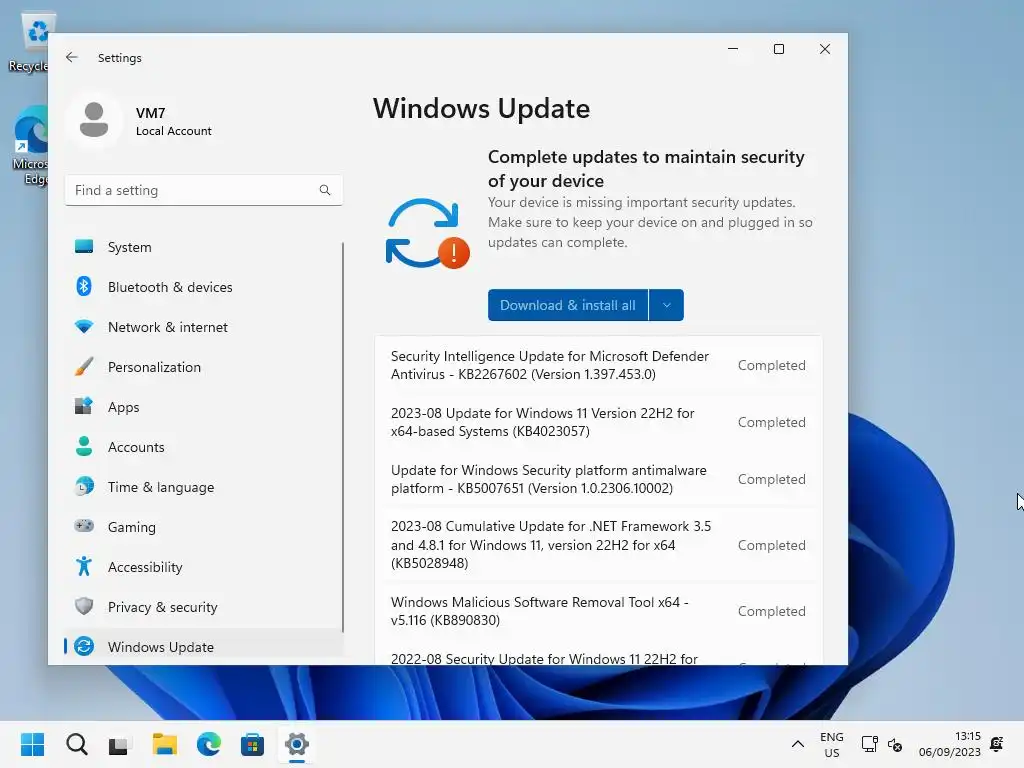Click Download & install all button

pyautogui.click(x=568, y=305)
